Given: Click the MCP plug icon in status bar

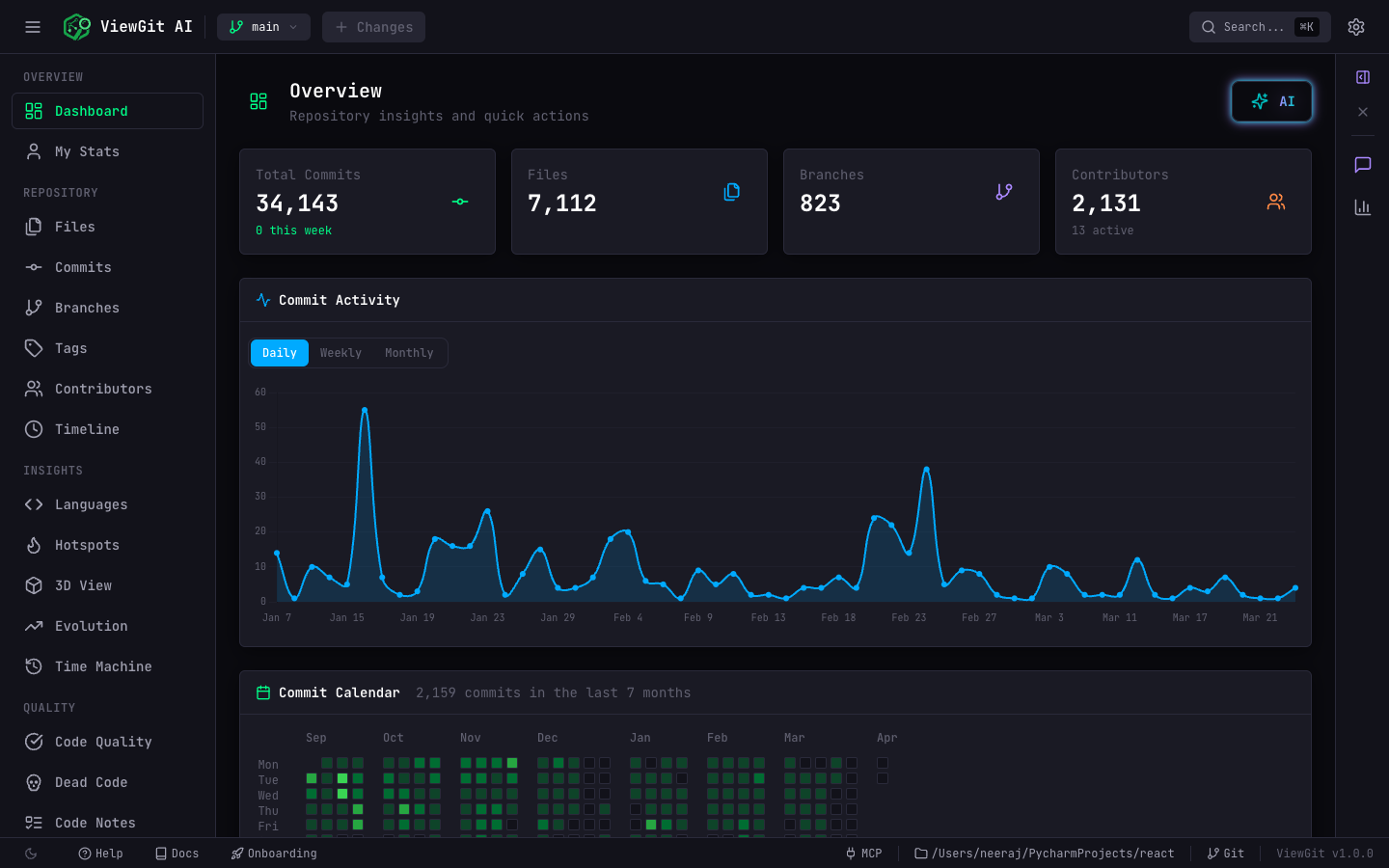Looking at the screenshot, I should click(x=849, y=854).
